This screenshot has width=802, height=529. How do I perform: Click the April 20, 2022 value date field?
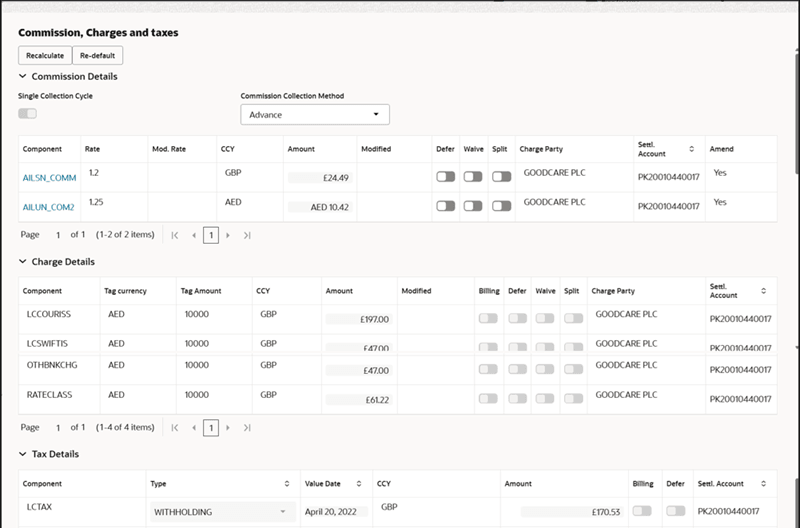[336, 512]
